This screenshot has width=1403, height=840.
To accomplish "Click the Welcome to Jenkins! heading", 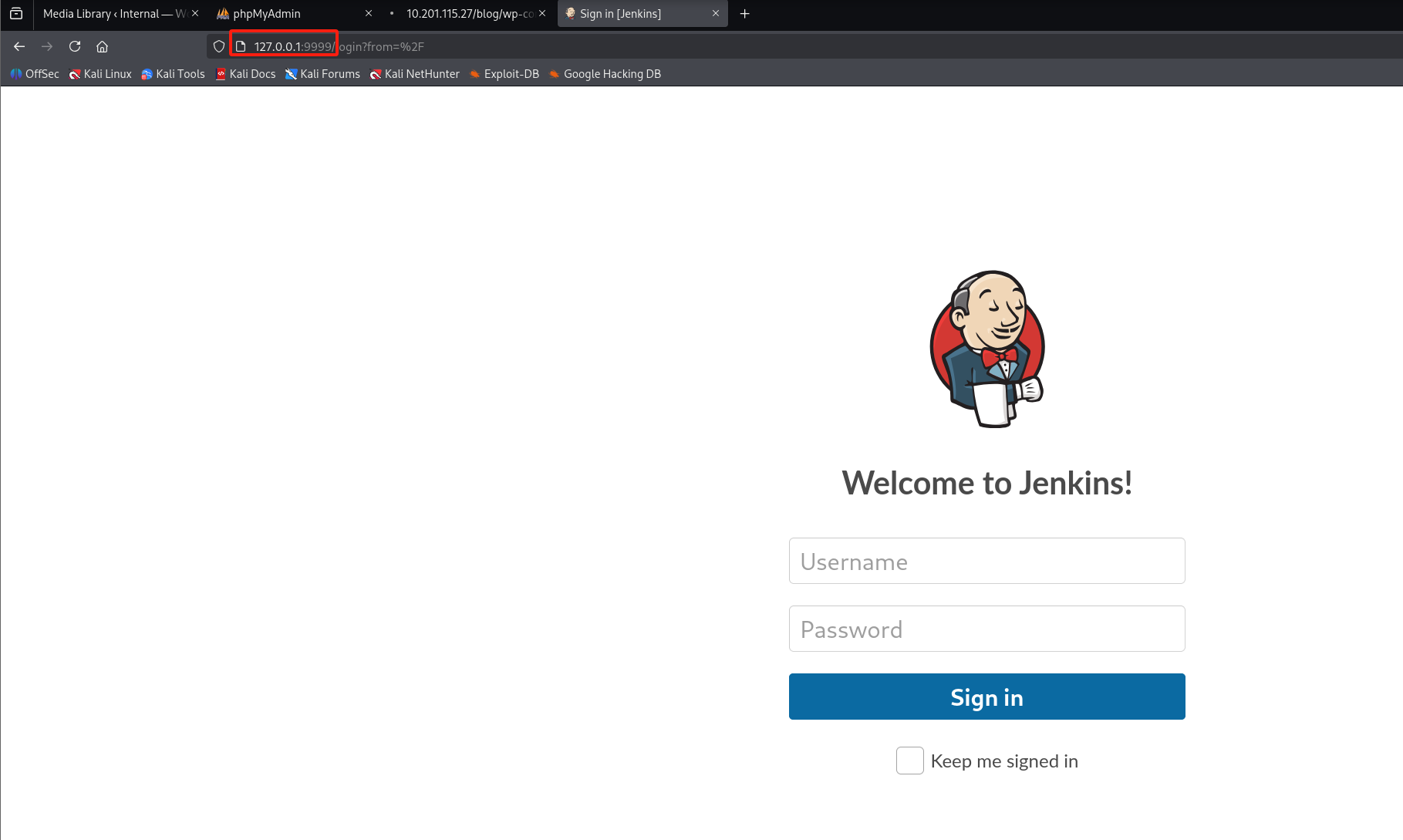I will [987, 483].
